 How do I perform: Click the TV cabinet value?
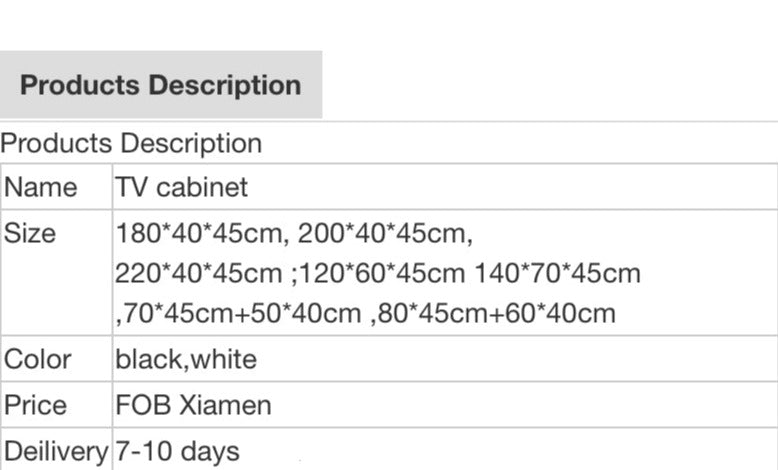coord(181,188)
